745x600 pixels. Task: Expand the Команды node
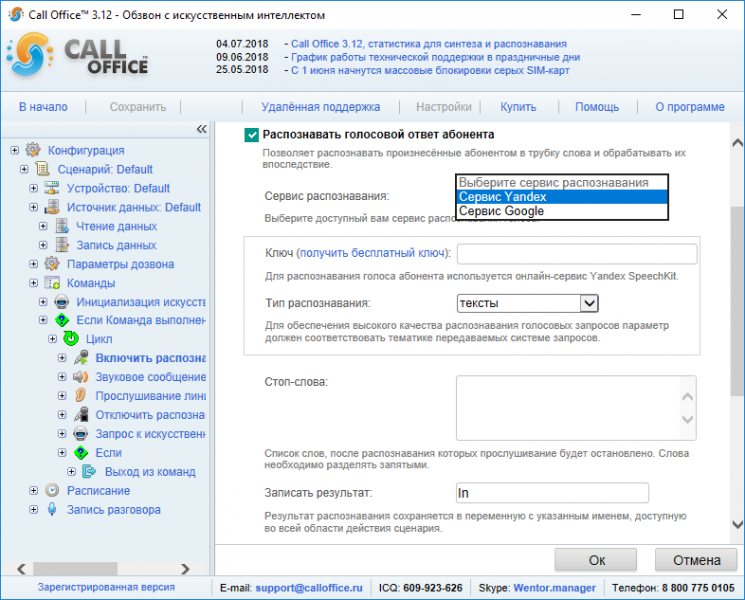tap(33, 283)
